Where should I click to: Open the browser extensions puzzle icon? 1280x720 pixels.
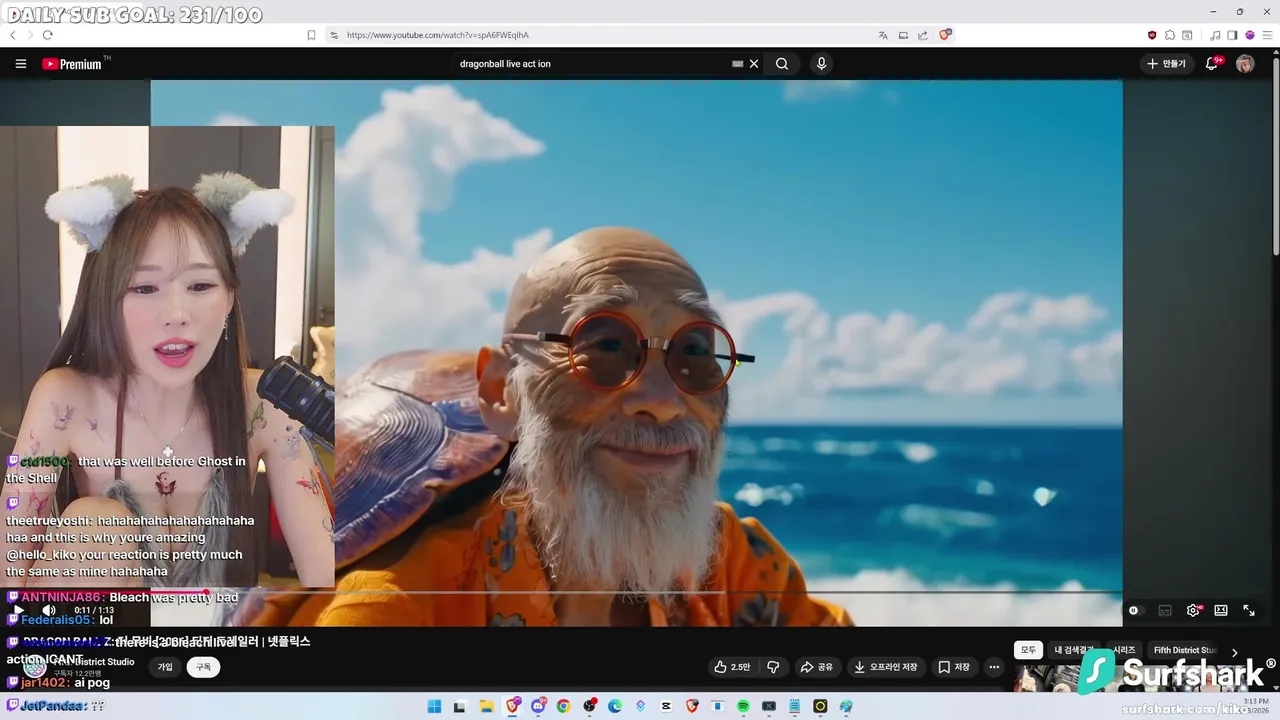tap(1170, 35)
